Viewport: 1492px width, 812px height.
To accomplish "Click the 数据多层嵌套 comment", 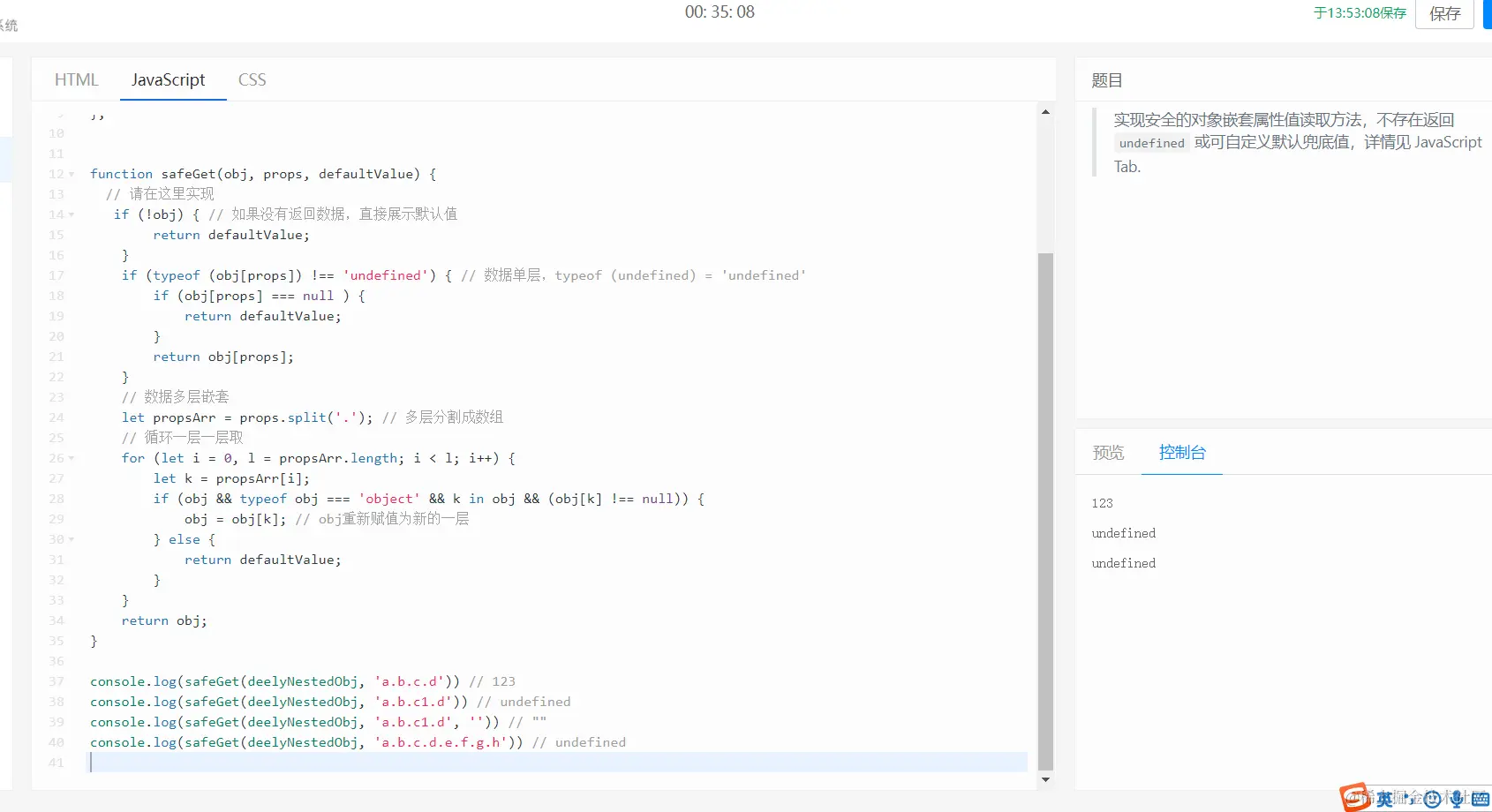I will click(175, 397).
